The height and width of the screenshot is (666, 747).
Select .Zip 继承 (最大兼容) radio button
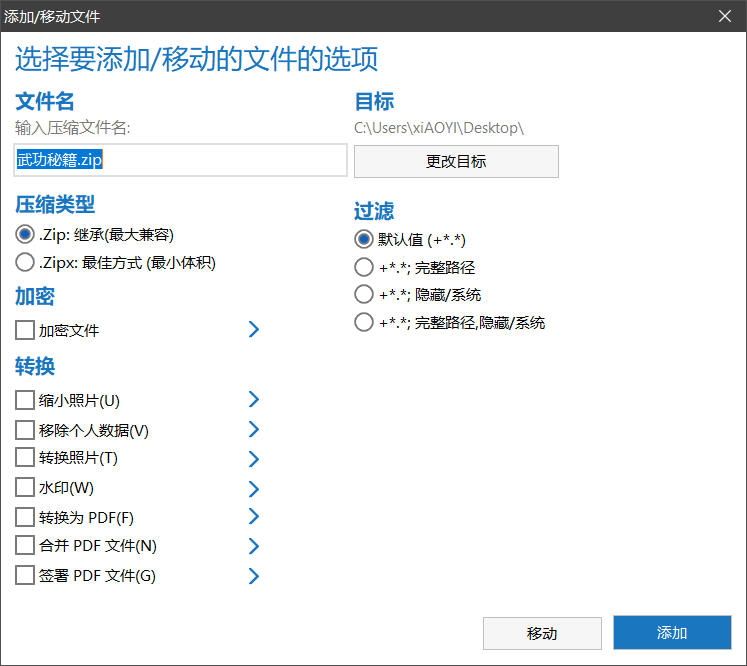tap(25, 234)
